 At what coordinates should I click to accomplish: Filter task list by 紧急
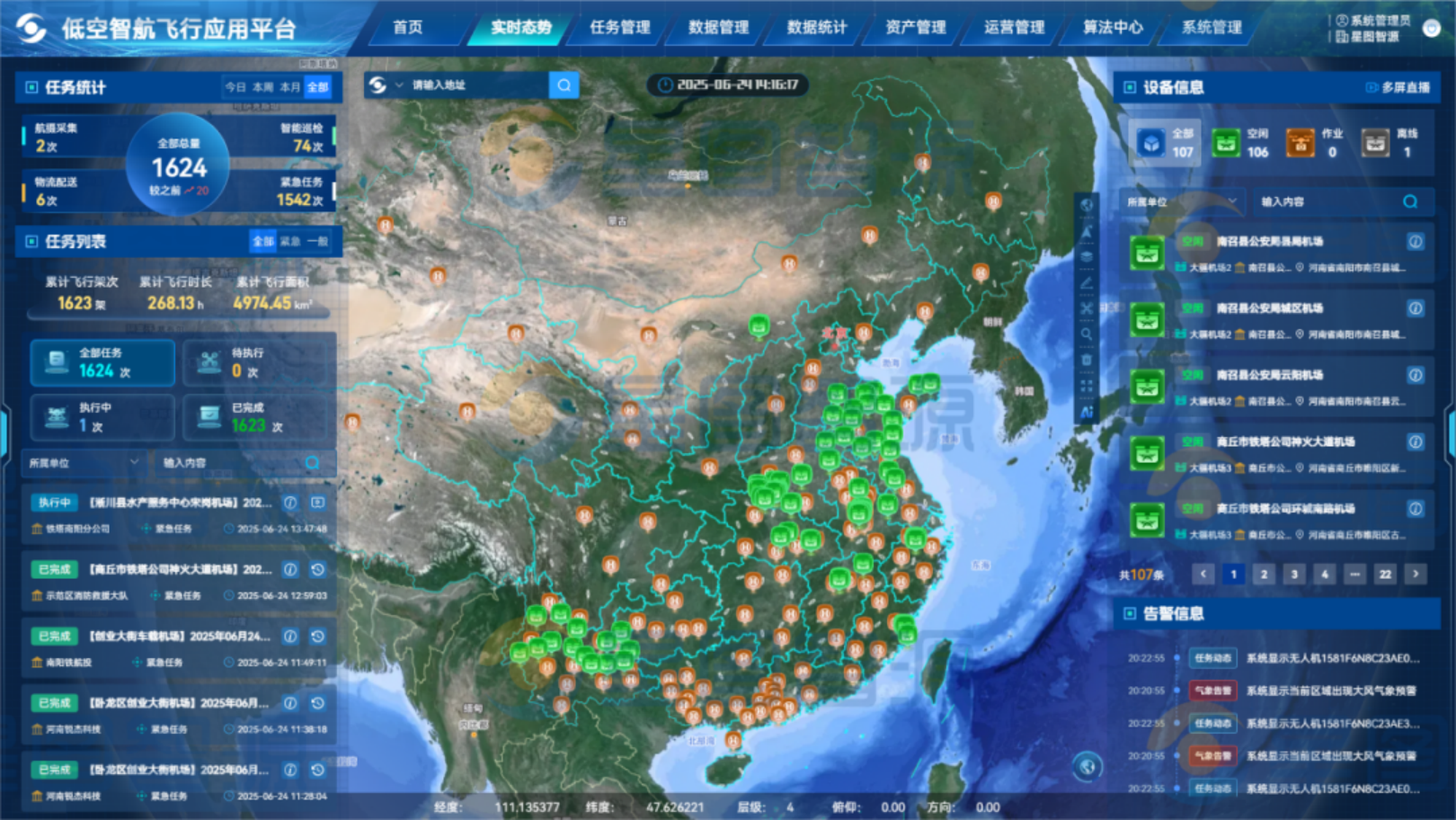pos(290,241)
